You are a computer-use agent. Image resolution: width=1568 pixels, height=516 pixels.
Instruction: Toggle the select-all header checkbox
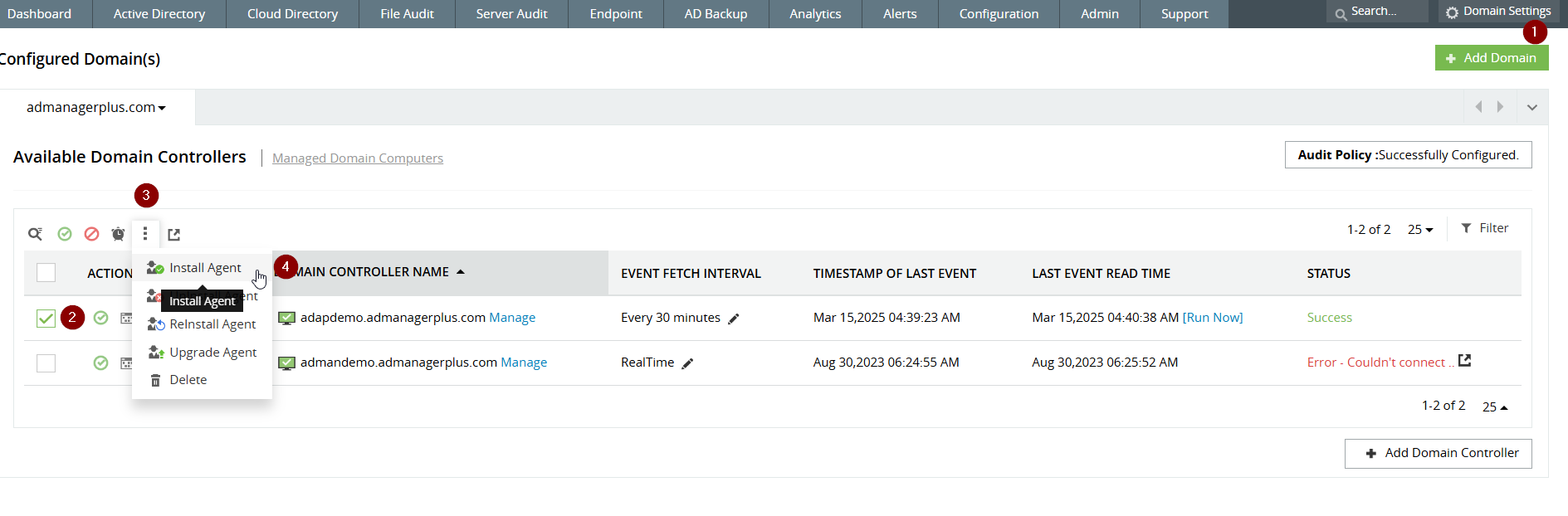pos(46,272)
